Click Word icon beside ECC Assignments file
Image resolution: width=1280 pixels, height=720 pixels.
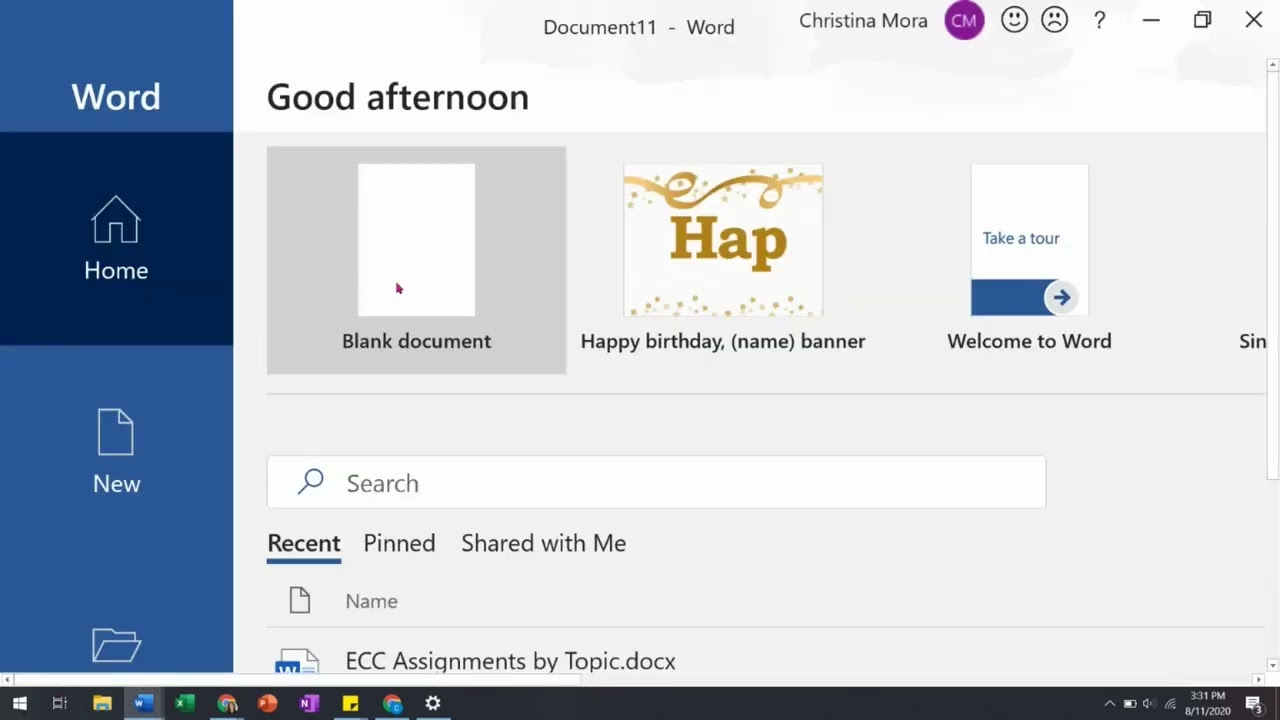297,662
